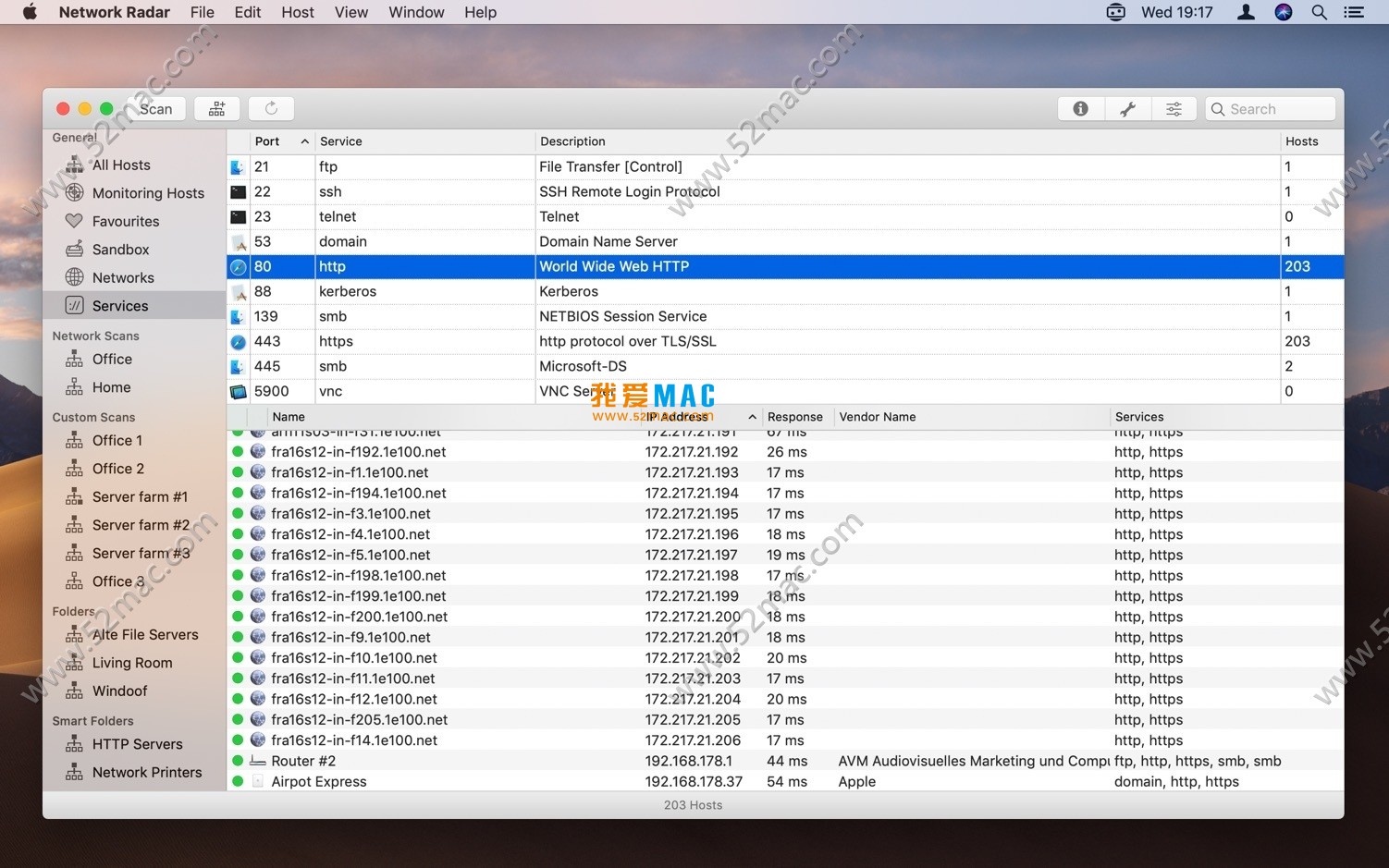Image resolution: width=1389 pixels, height=868 pixels.
Task: Sort by Port column header
Action: coord(267,141)
